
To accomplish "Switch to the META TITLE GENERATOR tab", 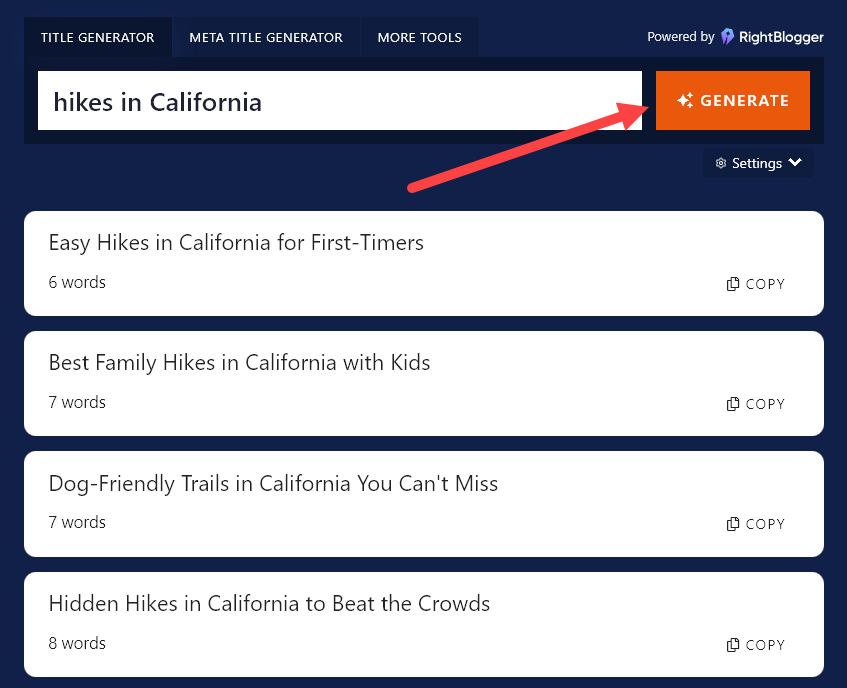I will pyautogui.click(x=265, y=36).
